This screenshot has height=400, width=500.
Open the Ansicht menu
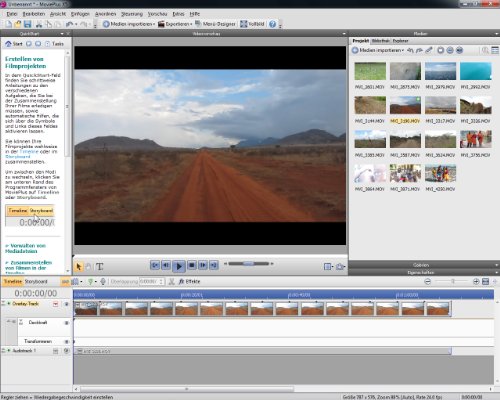[58, 14]
